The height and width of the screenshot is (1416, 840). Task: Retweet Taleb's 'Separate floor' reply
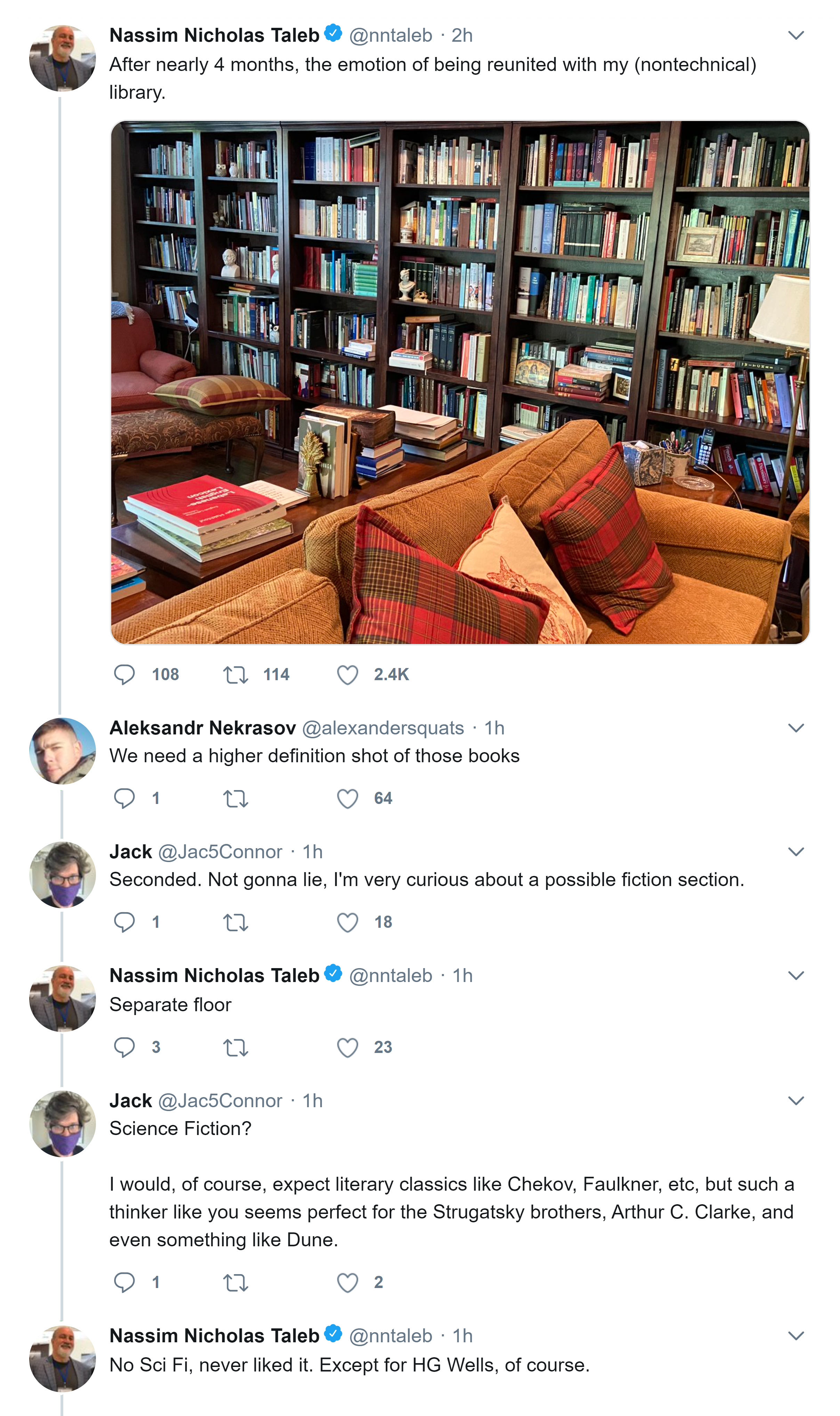(235, 1047)
